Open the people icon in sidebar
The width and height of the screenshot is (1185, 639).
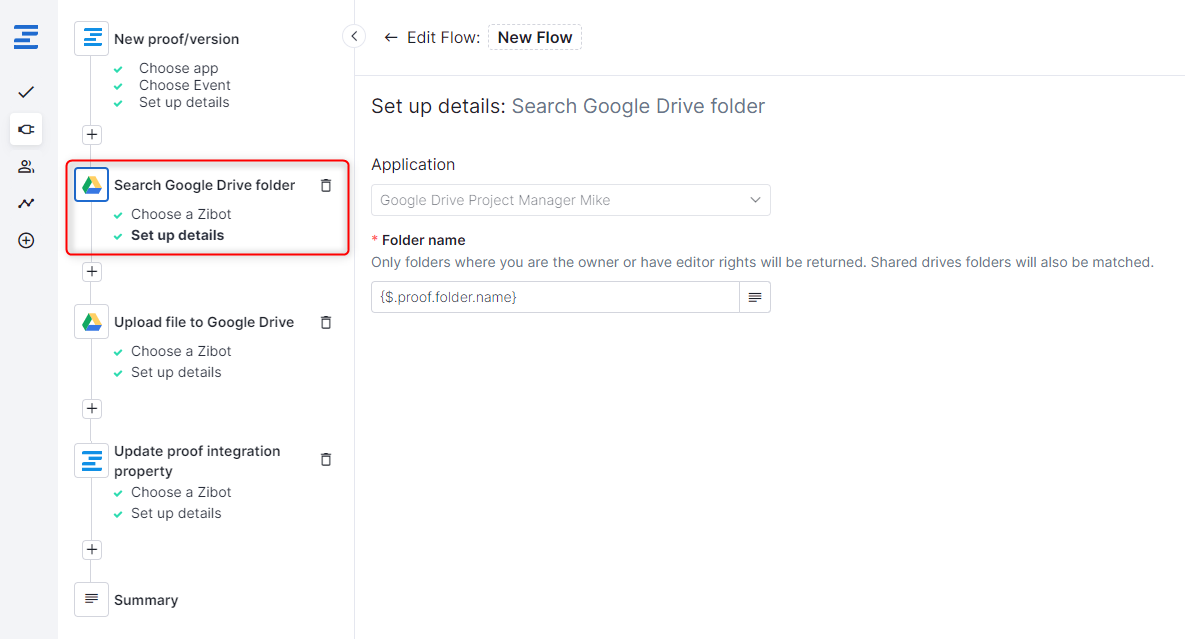point(26,166)
